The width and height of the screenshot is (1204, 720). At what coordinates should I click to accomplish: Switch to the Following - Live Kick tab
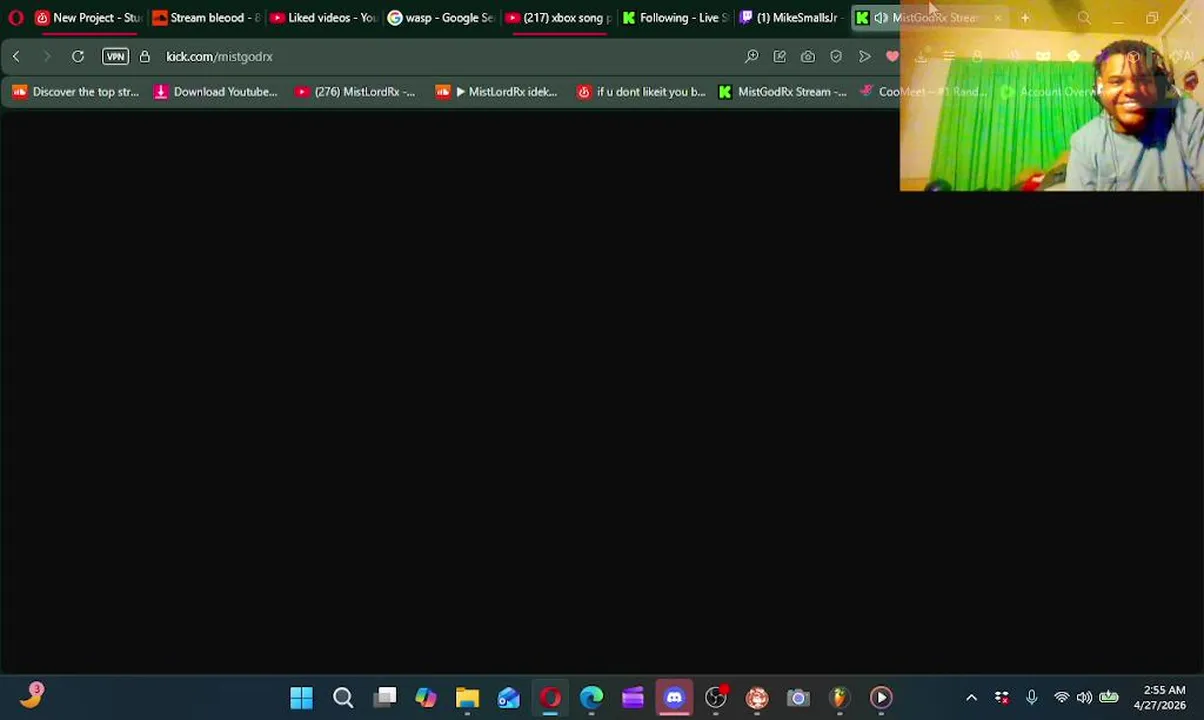click(674, 18)
